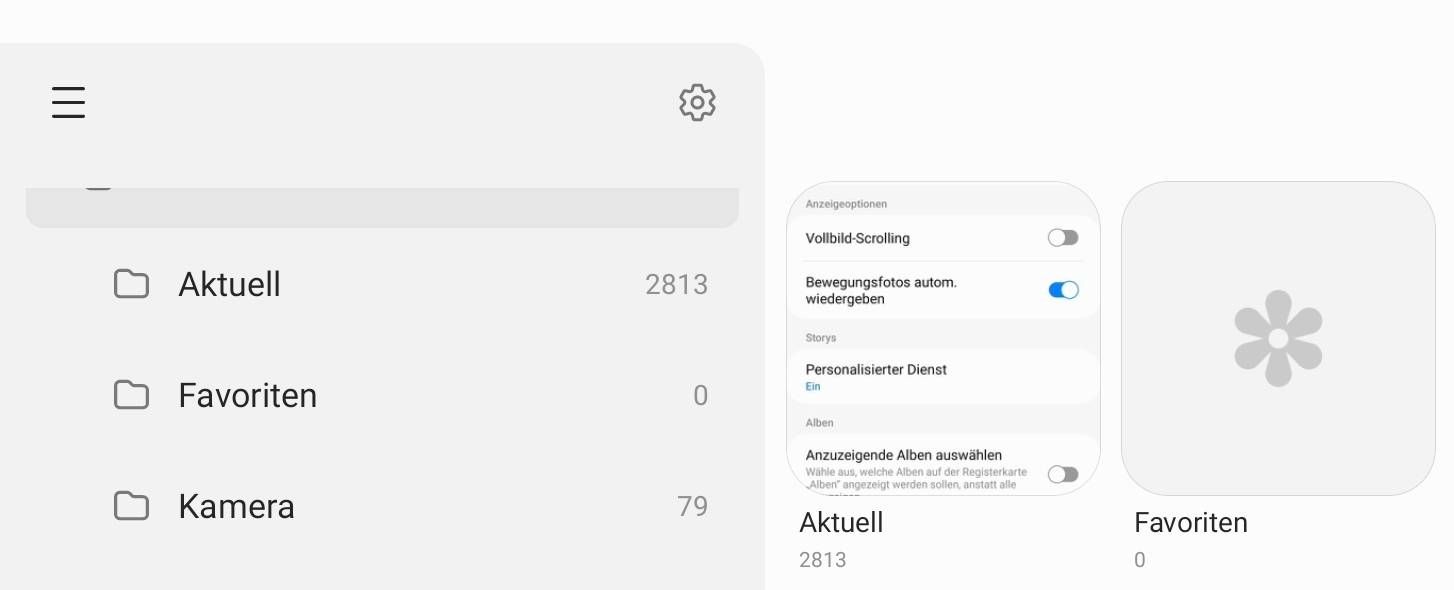The image size is (1454, 590).
Task: Click the 79 count beside Kamera
Action: tap(692, 506)
